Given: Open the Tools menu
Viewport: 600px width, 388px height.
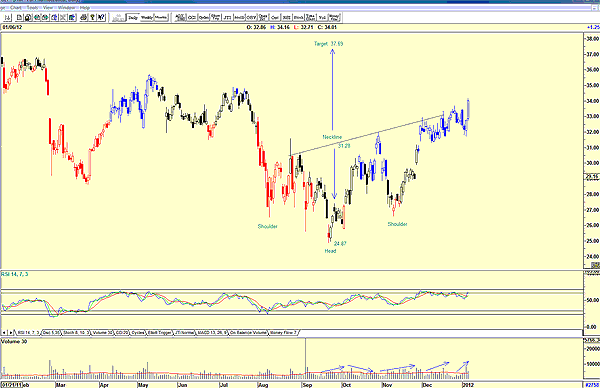Looking at the screenshot, I should pos(33,7).
